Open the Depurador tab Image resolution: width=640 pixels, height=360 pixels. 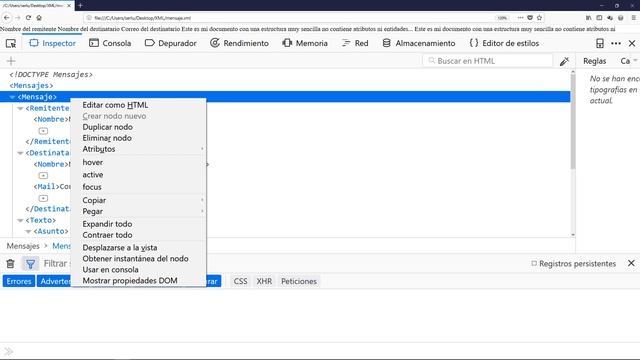click(x=171, y=43)
